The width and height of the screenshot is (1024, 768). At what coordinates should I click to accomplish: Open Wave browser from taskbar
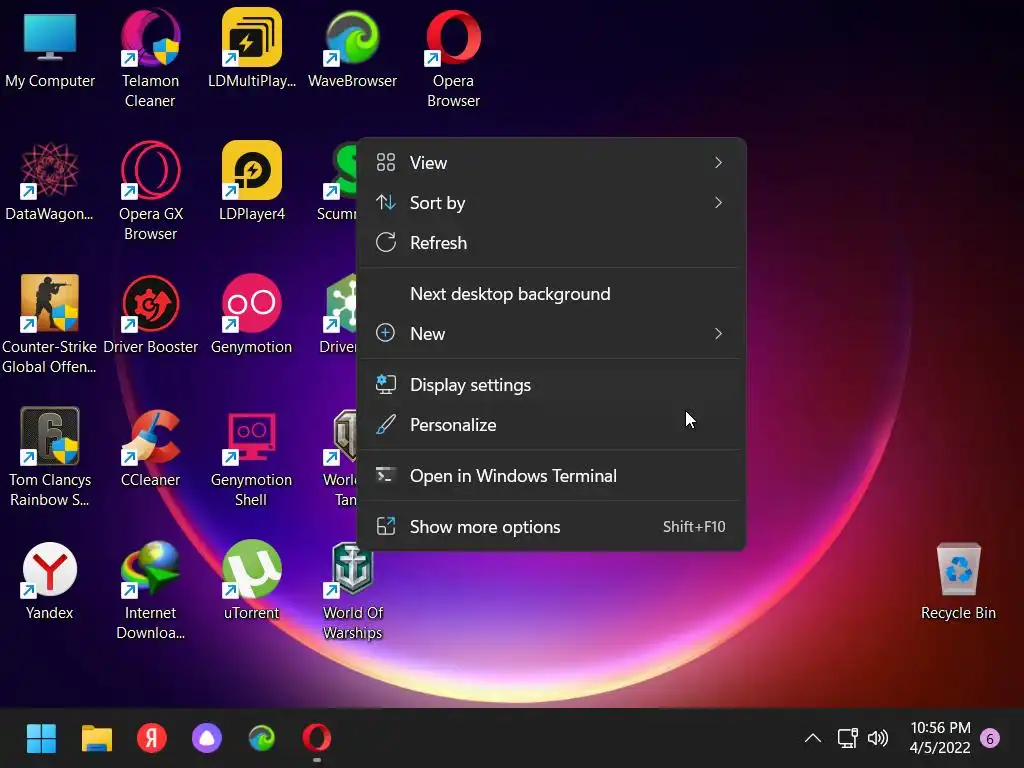(x=262, y=739)
